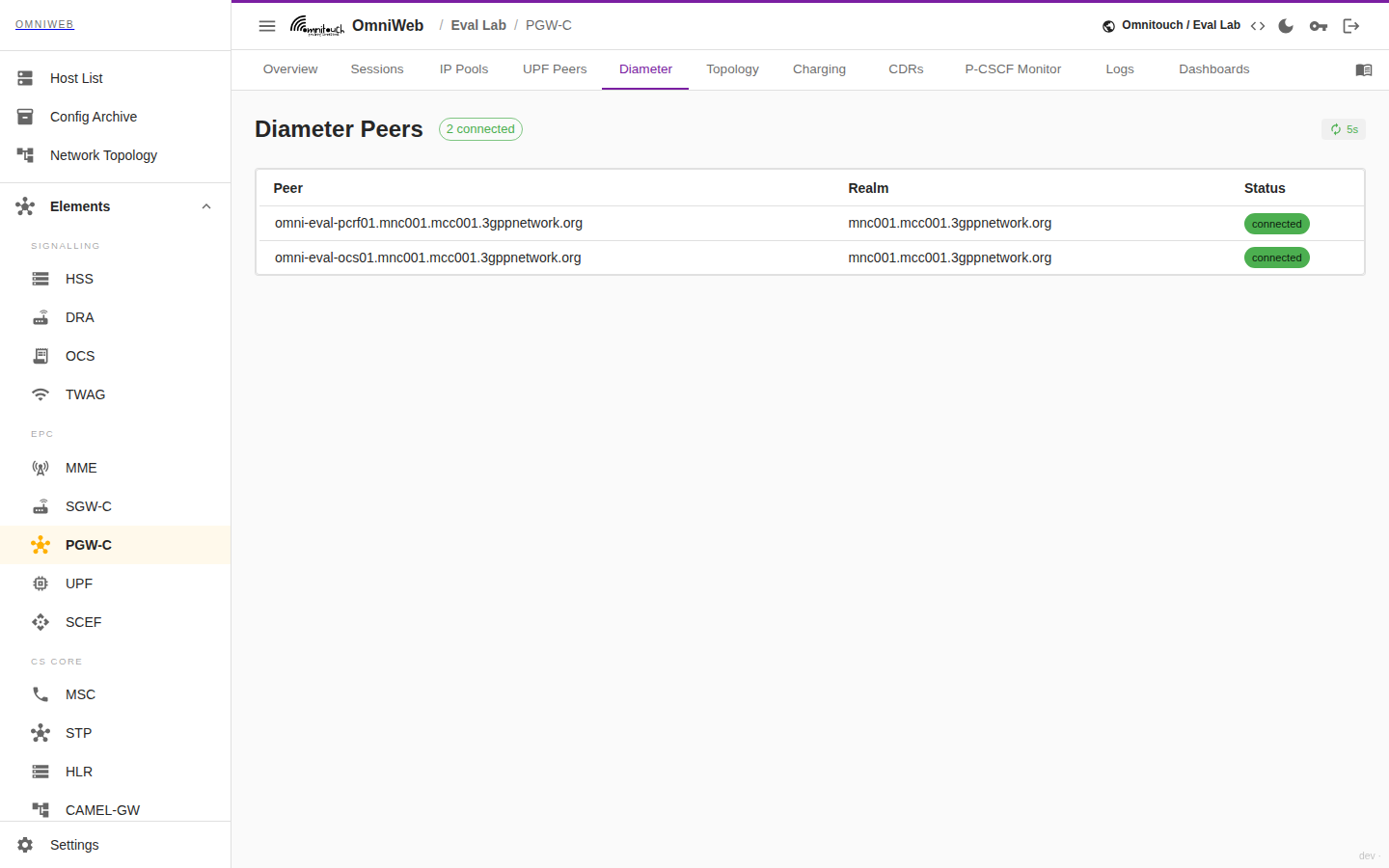Open the Topology tab

(732, 69)
